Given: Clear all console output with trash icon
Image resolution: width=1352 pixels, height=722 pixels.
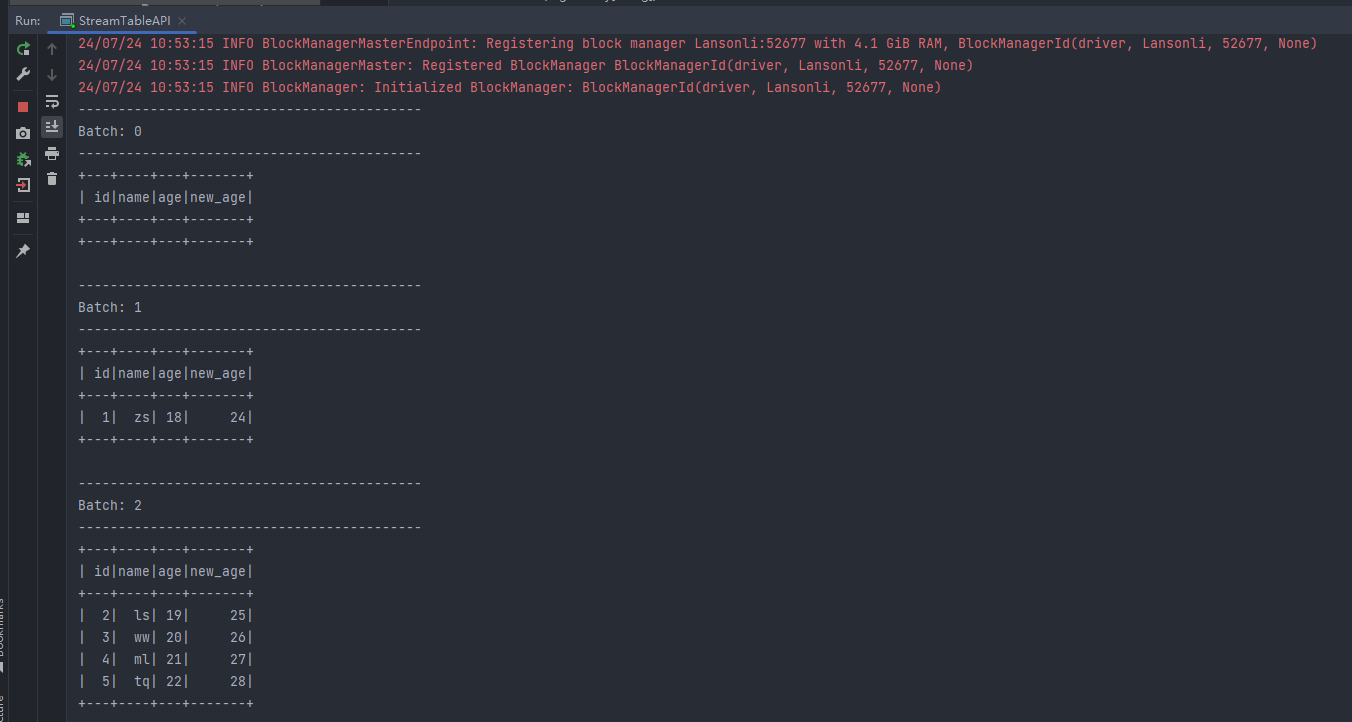Looking at the screenshot, I should click(x=52, y=179).
